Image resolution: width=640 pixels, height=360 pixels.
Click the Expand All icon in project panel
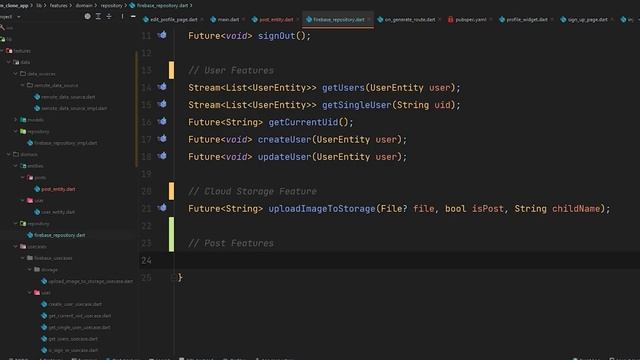tap(98, 16)
